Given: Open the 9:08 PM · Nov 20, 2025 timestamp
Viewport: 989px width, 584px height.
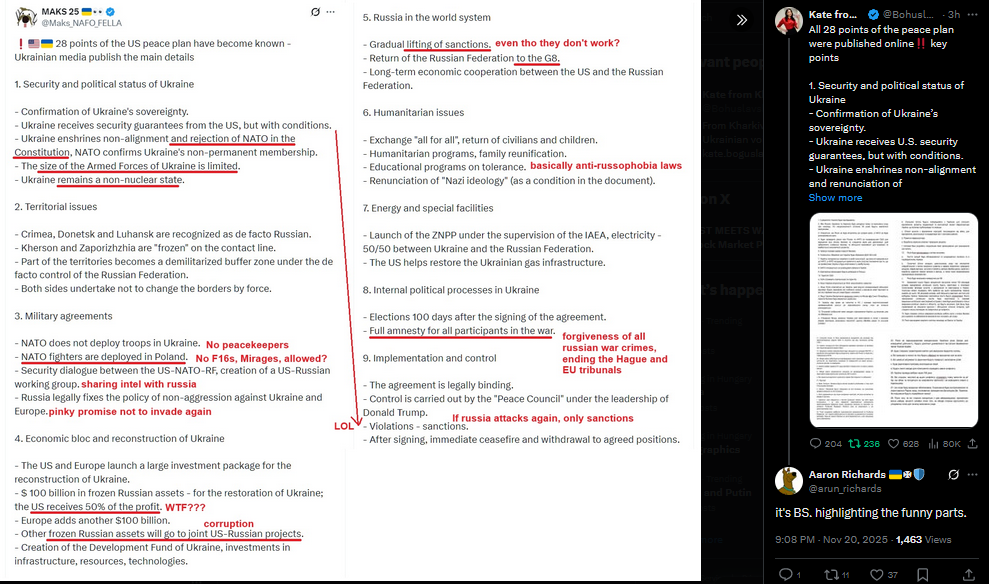Looking at the screenshot, I should pyautogui.click(x=831, y=539).
